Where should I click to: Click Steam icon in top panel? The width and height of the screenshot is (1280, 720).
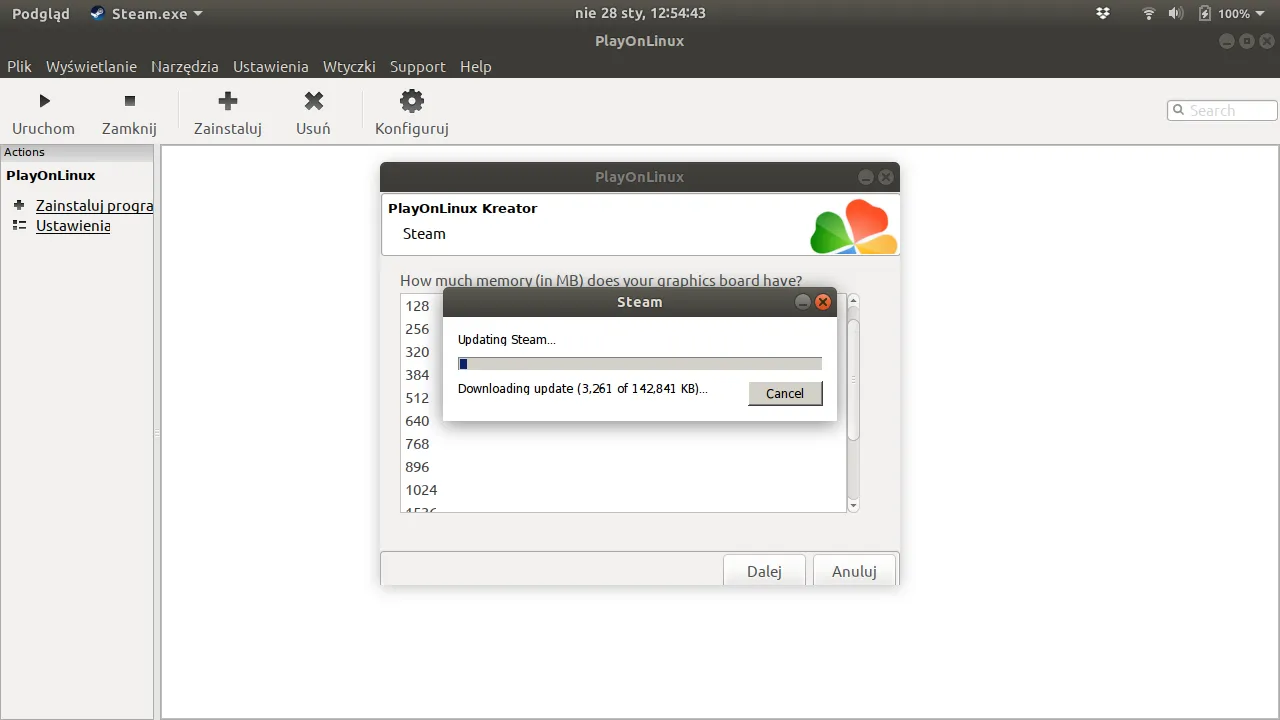97,13
